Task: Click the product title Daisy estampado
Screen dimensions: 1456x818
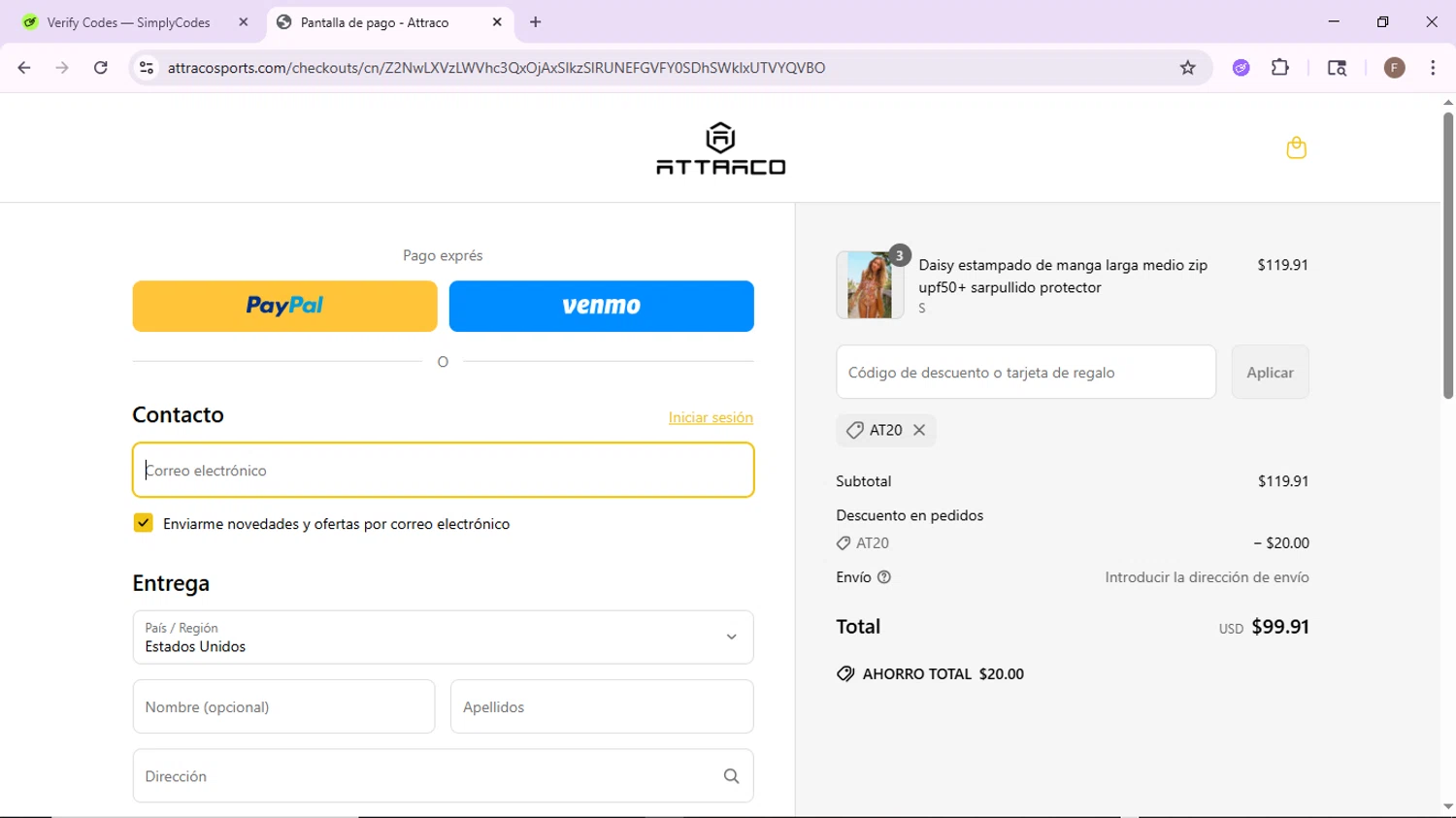Action: tap(1063, 277)
